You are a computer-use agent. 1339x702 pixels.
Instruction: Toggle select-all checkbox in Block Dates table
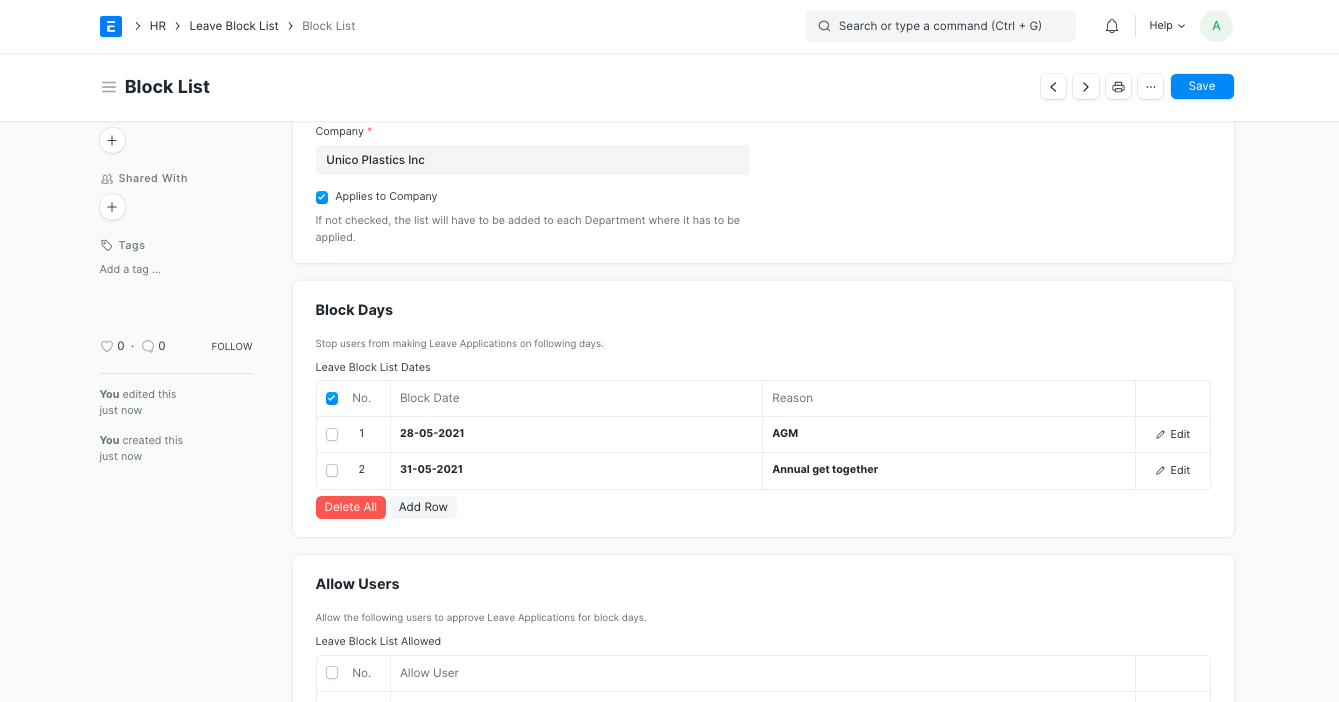[x=332, y=398]
